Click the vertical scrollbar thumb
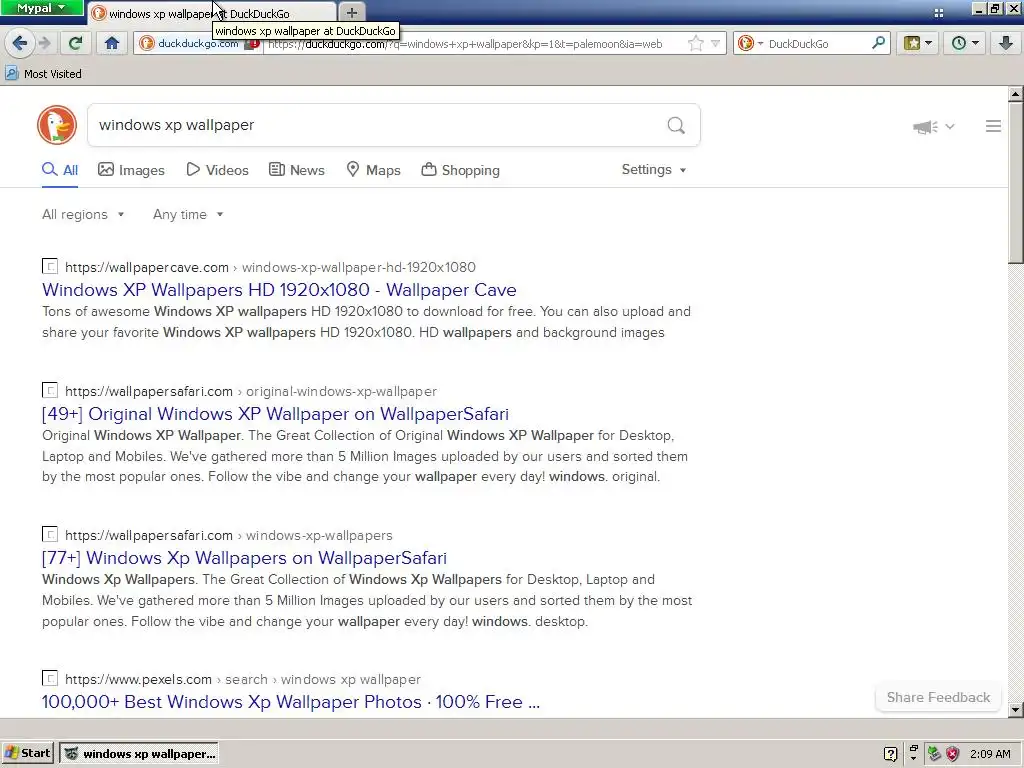Viewport: 1024px width, 768px height. click(1016, 183)
